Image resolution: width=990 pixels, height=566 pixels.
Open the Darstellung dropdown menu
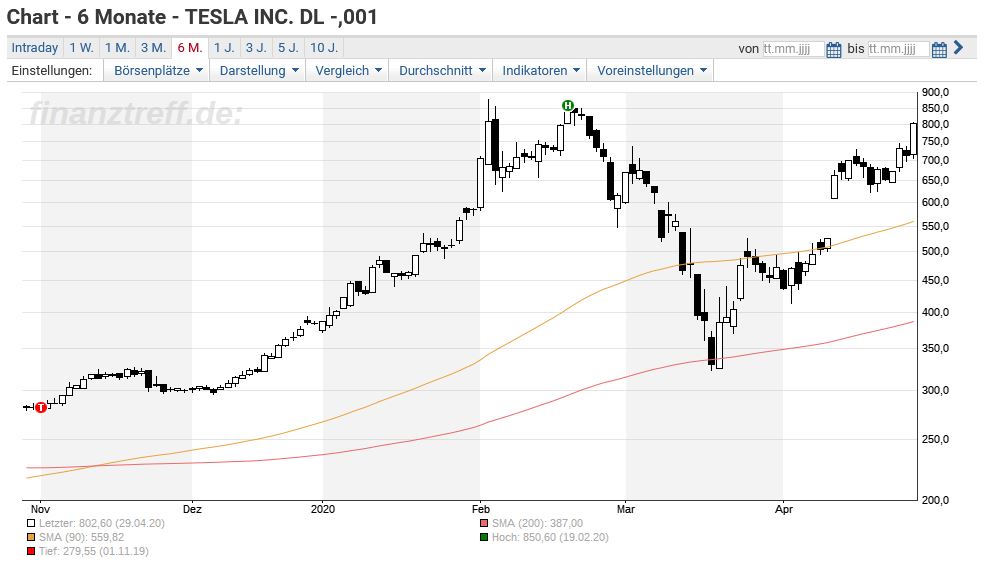[x=259, y=71]
